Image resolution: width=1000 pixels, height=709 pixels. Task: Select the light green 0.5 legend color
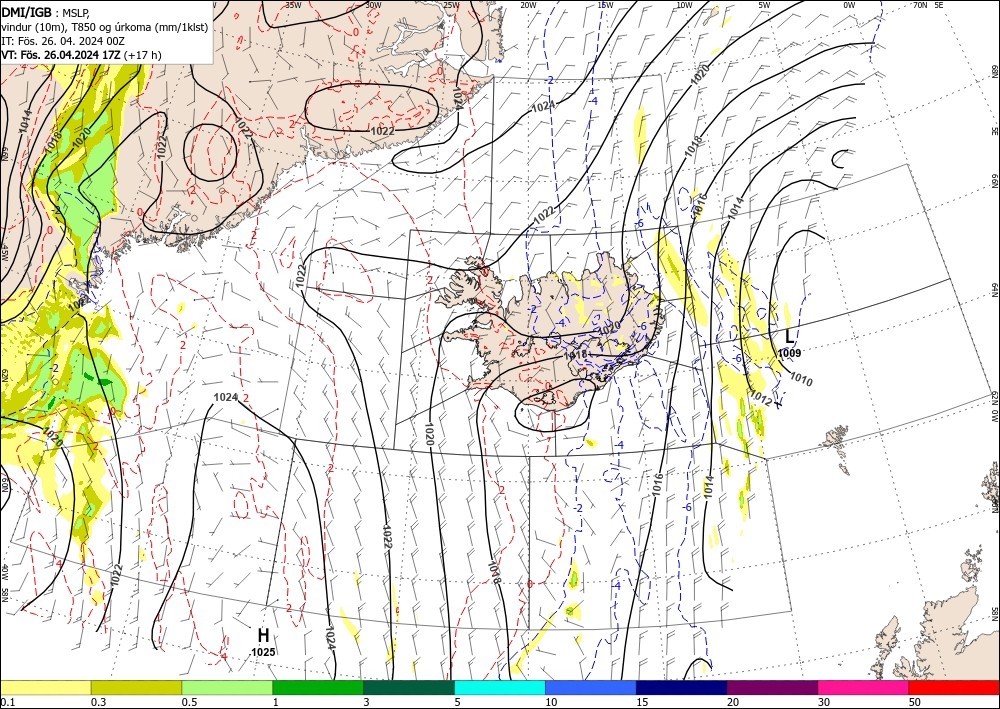[227, 687]
